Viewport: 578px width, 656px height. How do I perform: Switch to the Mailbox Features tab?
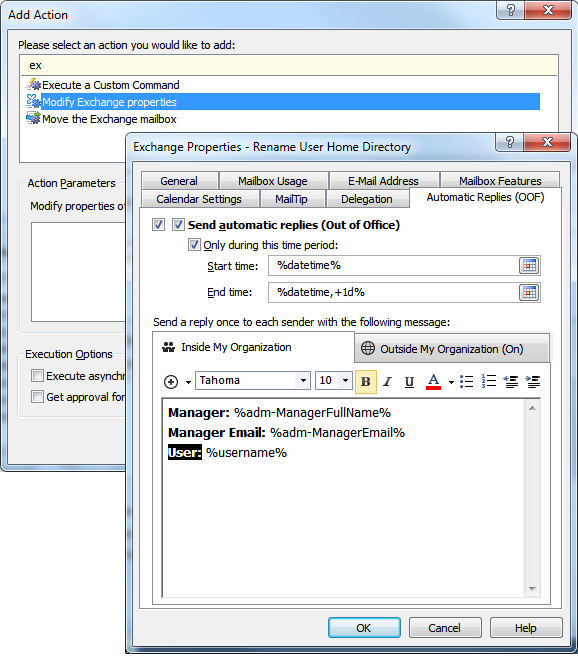(500, 181)
